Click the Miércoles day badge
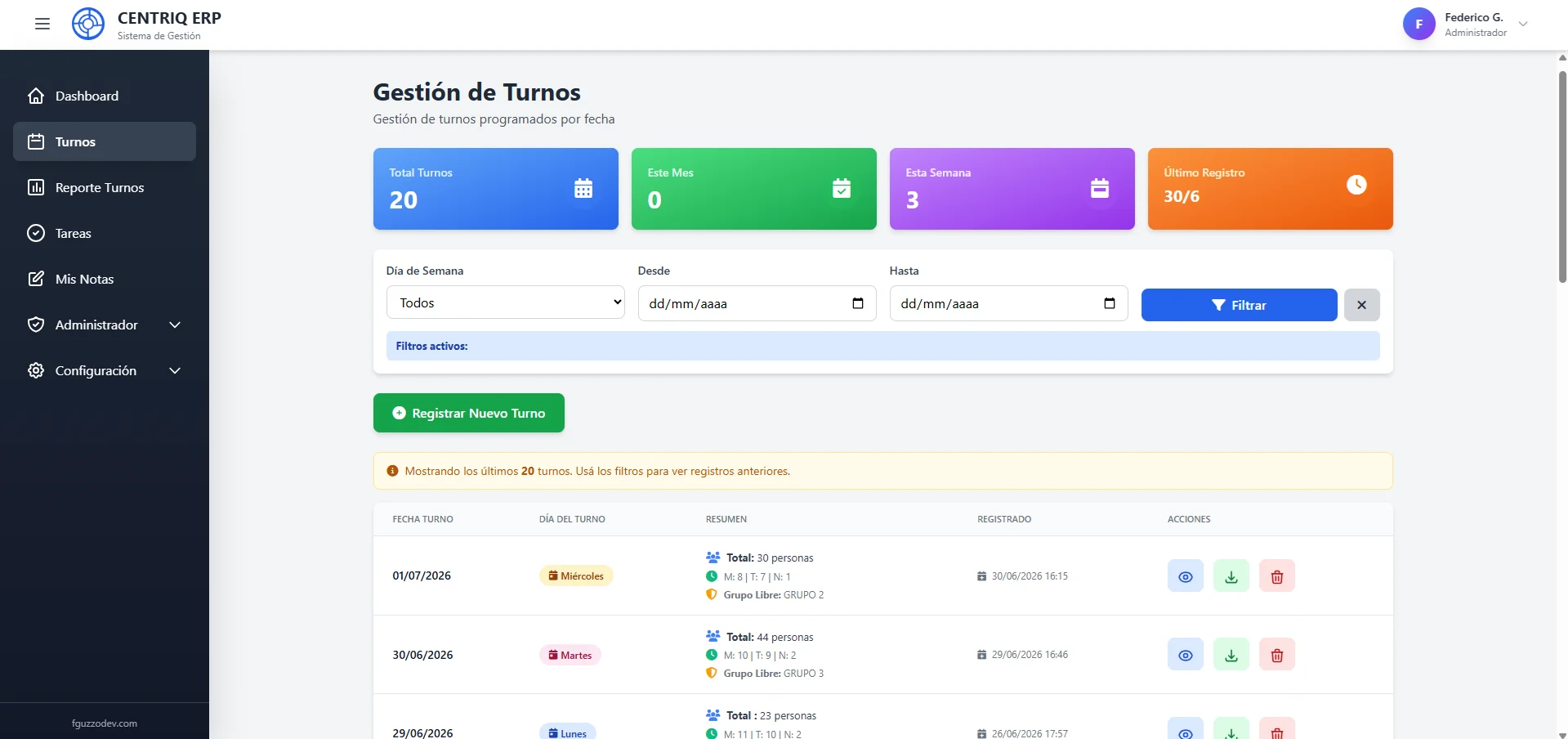Image resolution: width=1568 pixels, height=739 pixels. (x=576, y=576)
